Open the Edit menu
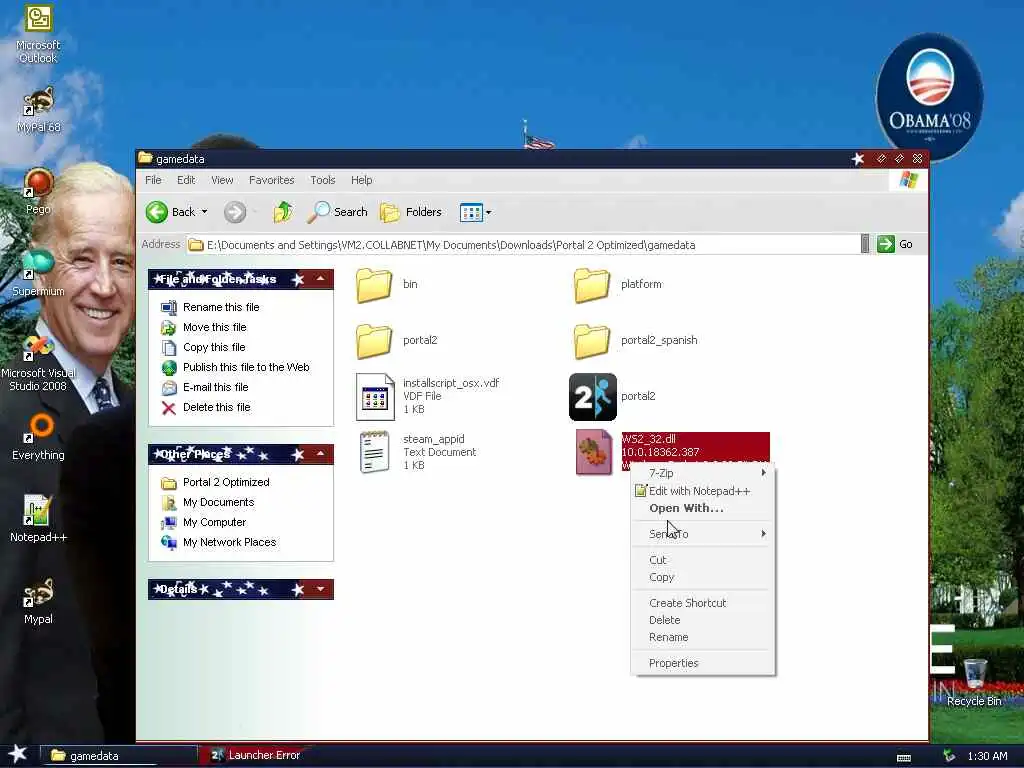This screenshot has width=1024, height=768. tap(186, 180)
